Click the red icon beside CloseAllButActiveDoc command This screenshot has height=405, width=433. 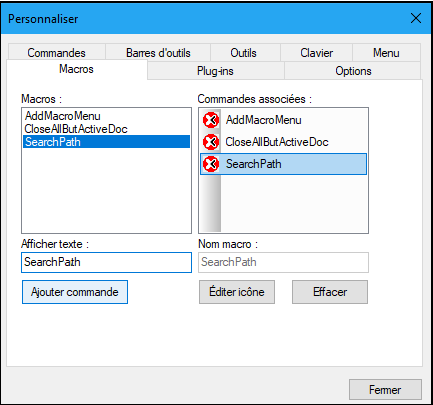211,142
